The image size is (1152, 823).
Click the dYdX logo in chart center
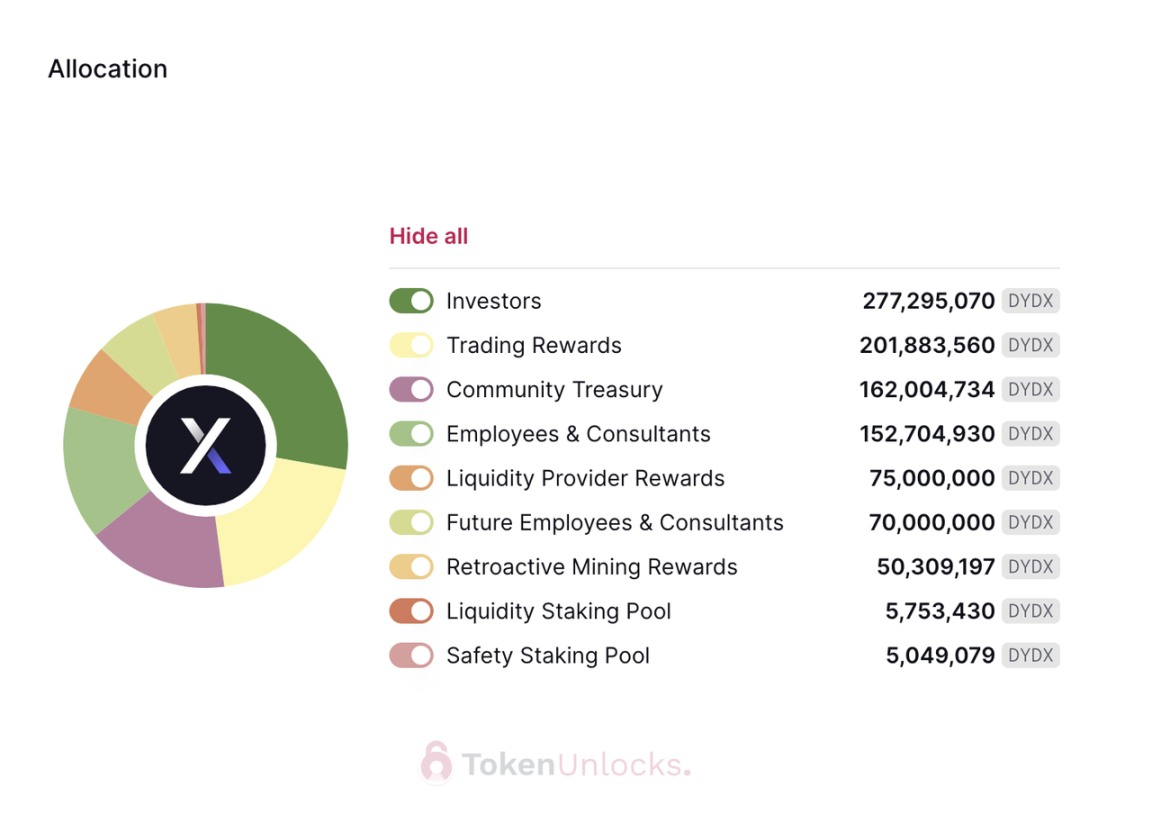click(206, 445)
